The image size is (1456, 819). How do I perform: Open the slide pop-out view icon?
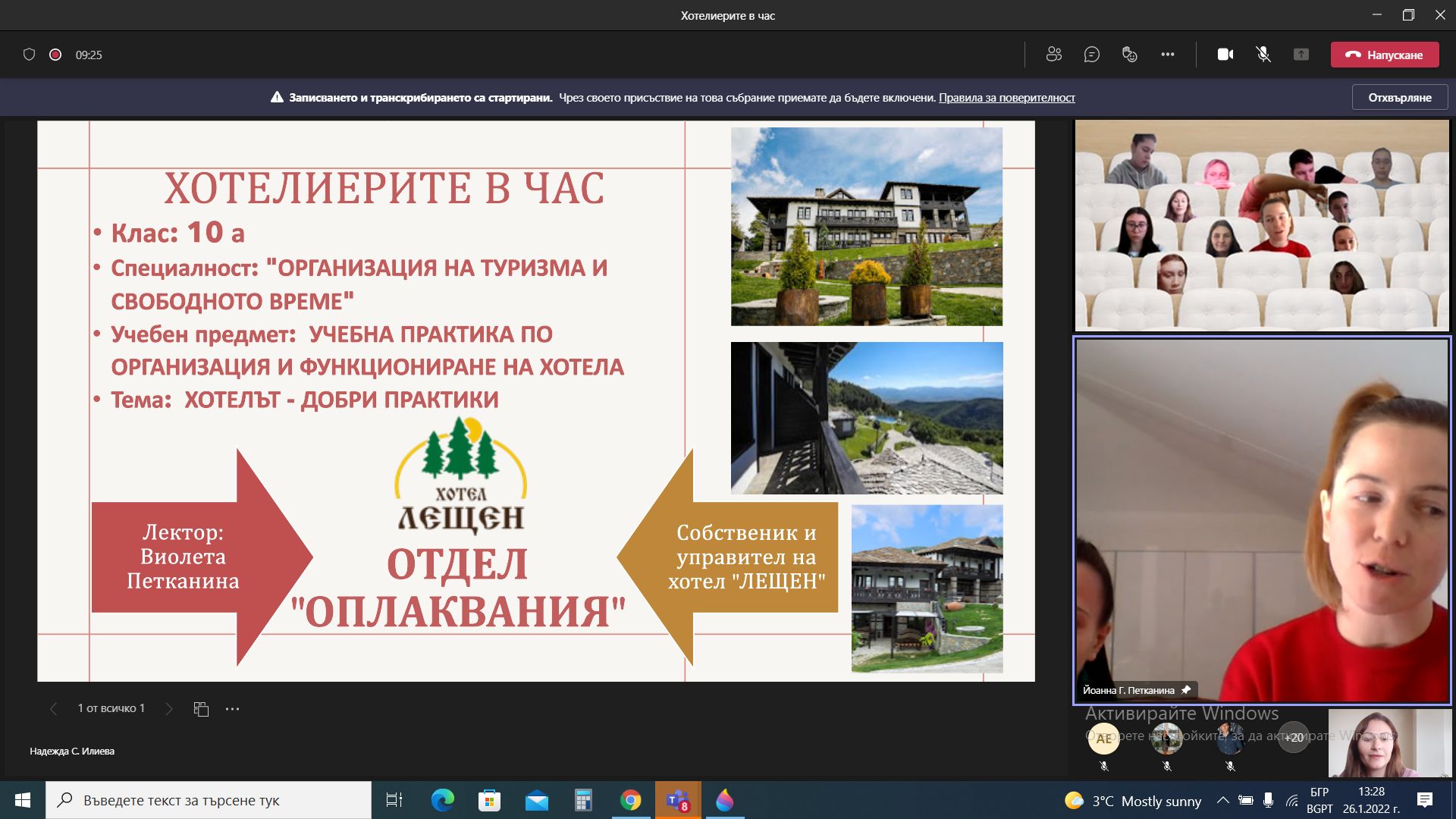coord(201,709)
